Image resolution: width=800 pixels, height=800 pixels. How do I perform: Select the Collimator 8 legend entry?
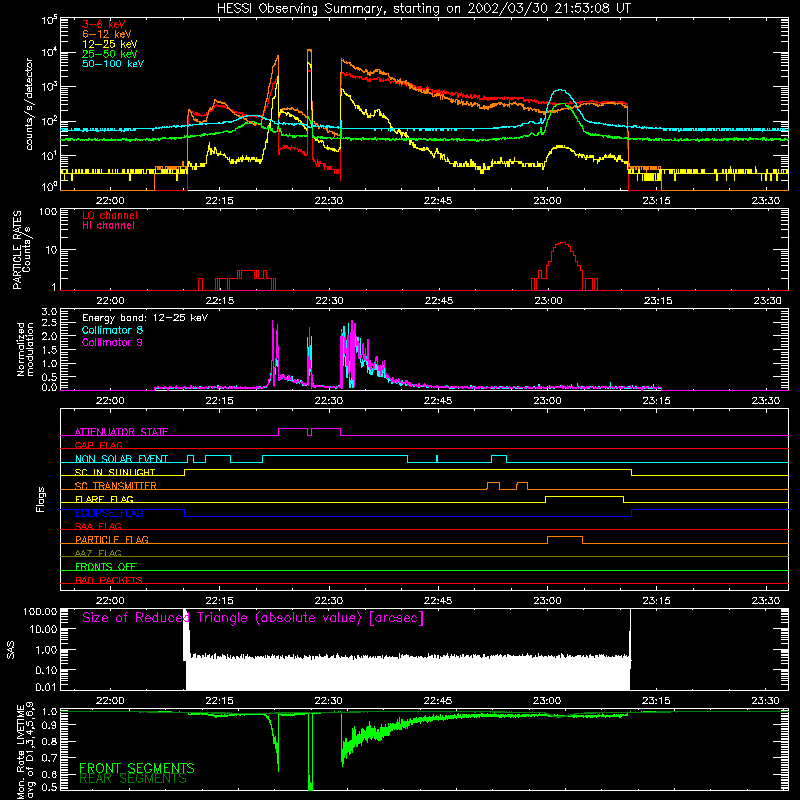[x=112, y=331]
